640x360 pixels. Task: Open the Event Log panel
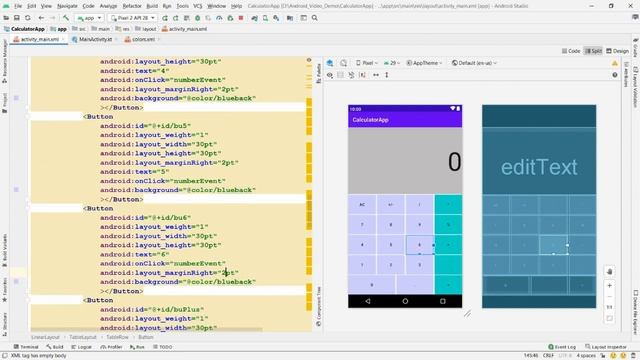click(x=562, y=347)
